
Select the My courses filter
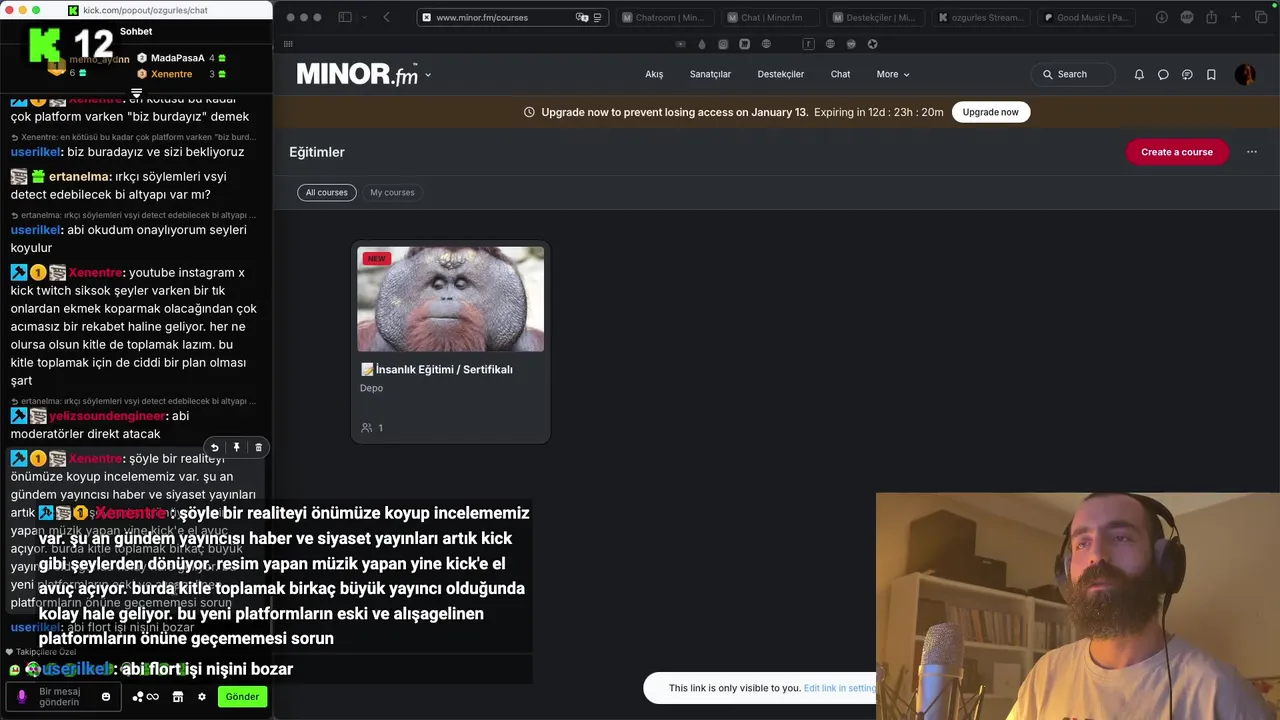click(x=392, y=192)
